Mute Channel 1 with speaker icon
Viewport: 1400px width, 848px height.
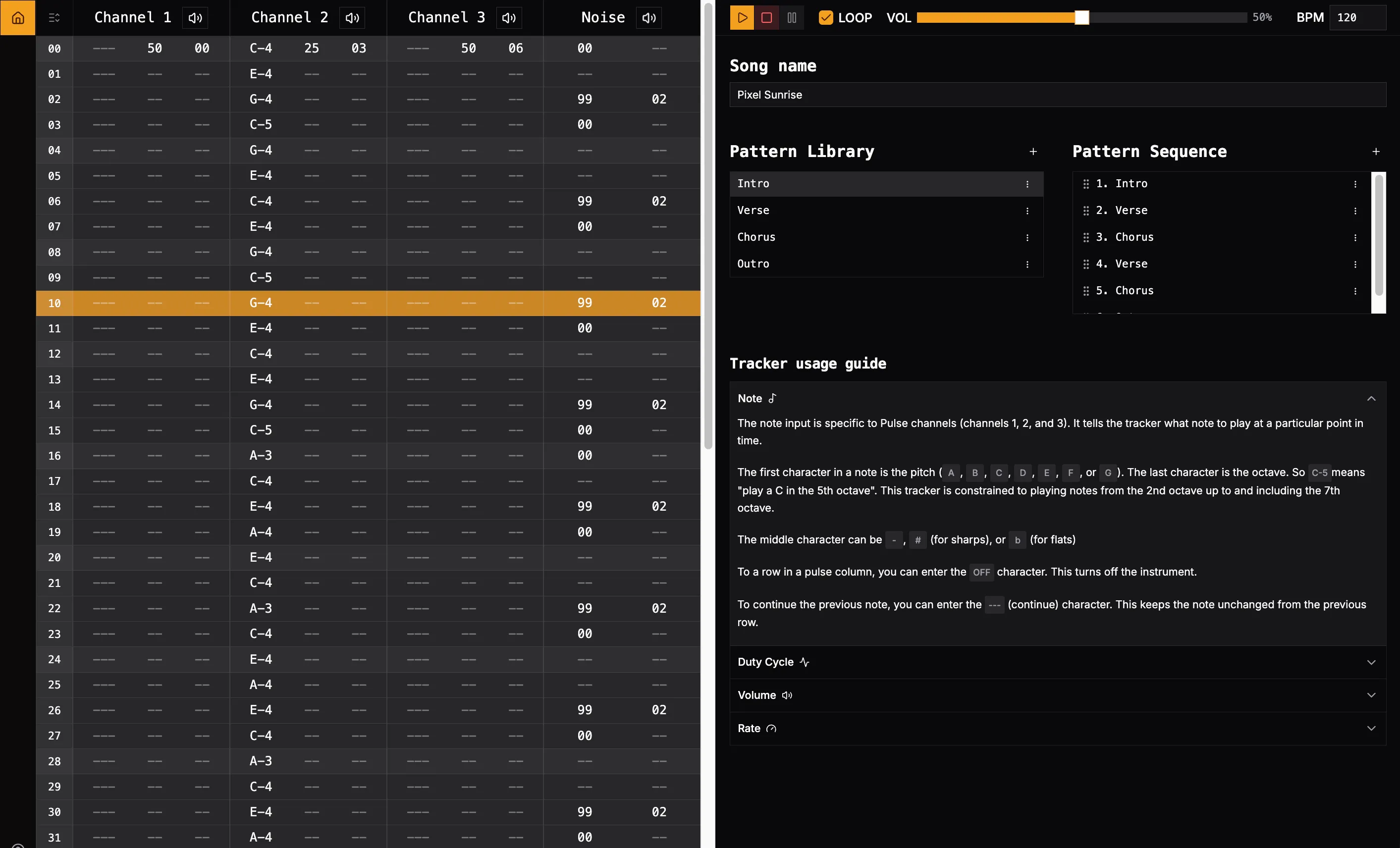(195, 18)
